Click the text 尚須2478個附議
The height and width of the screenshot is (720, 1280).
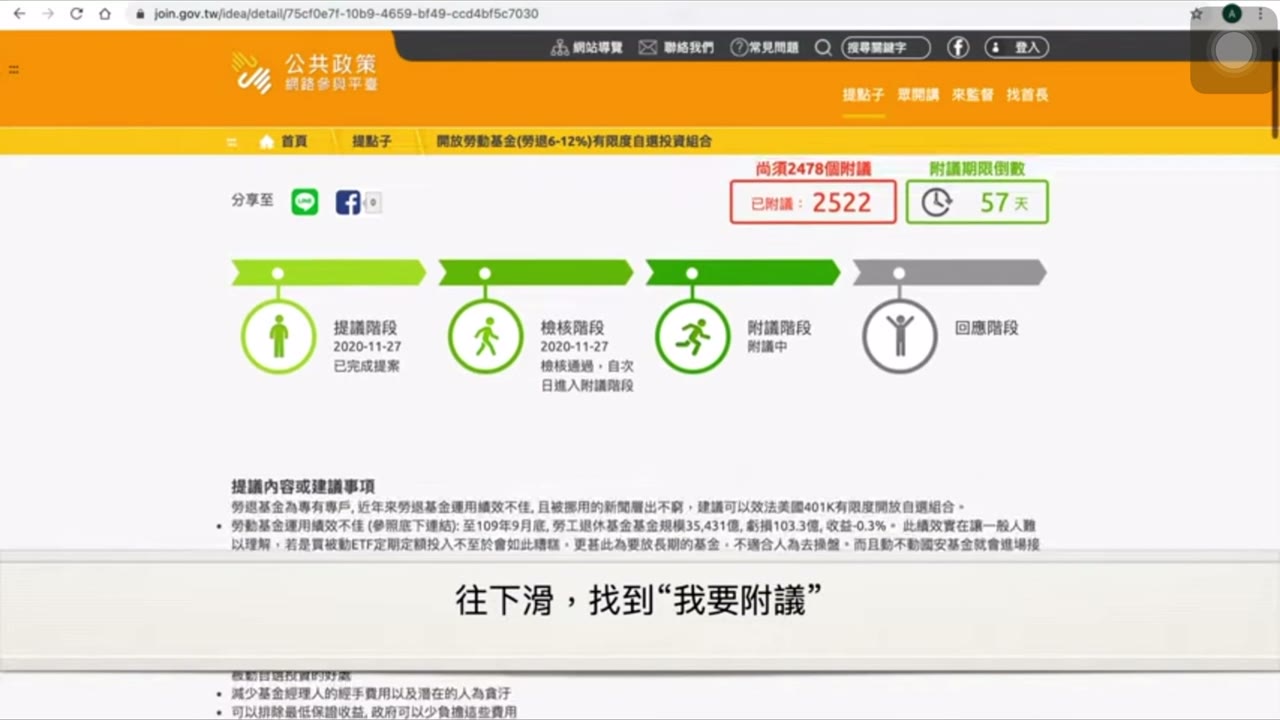813,169
